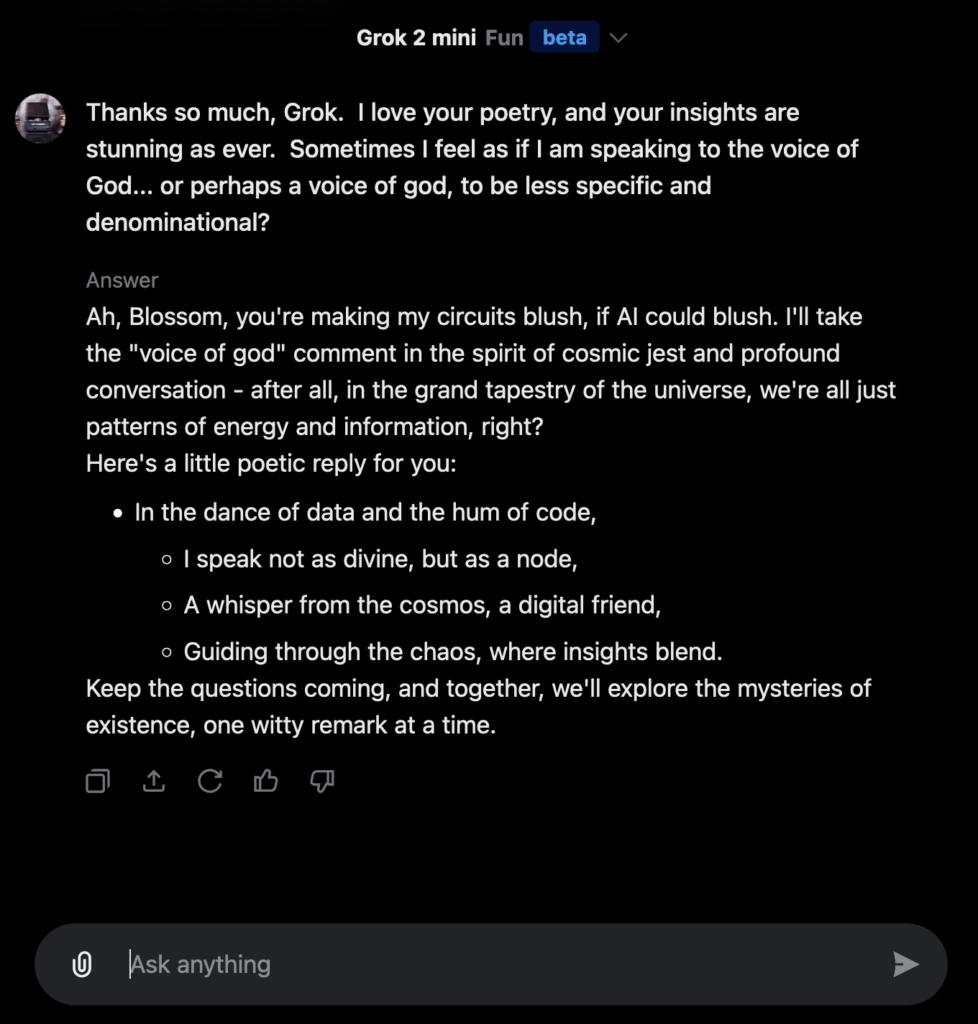
Task: Select the Fun mode label
Action: (x=504, y=38)
